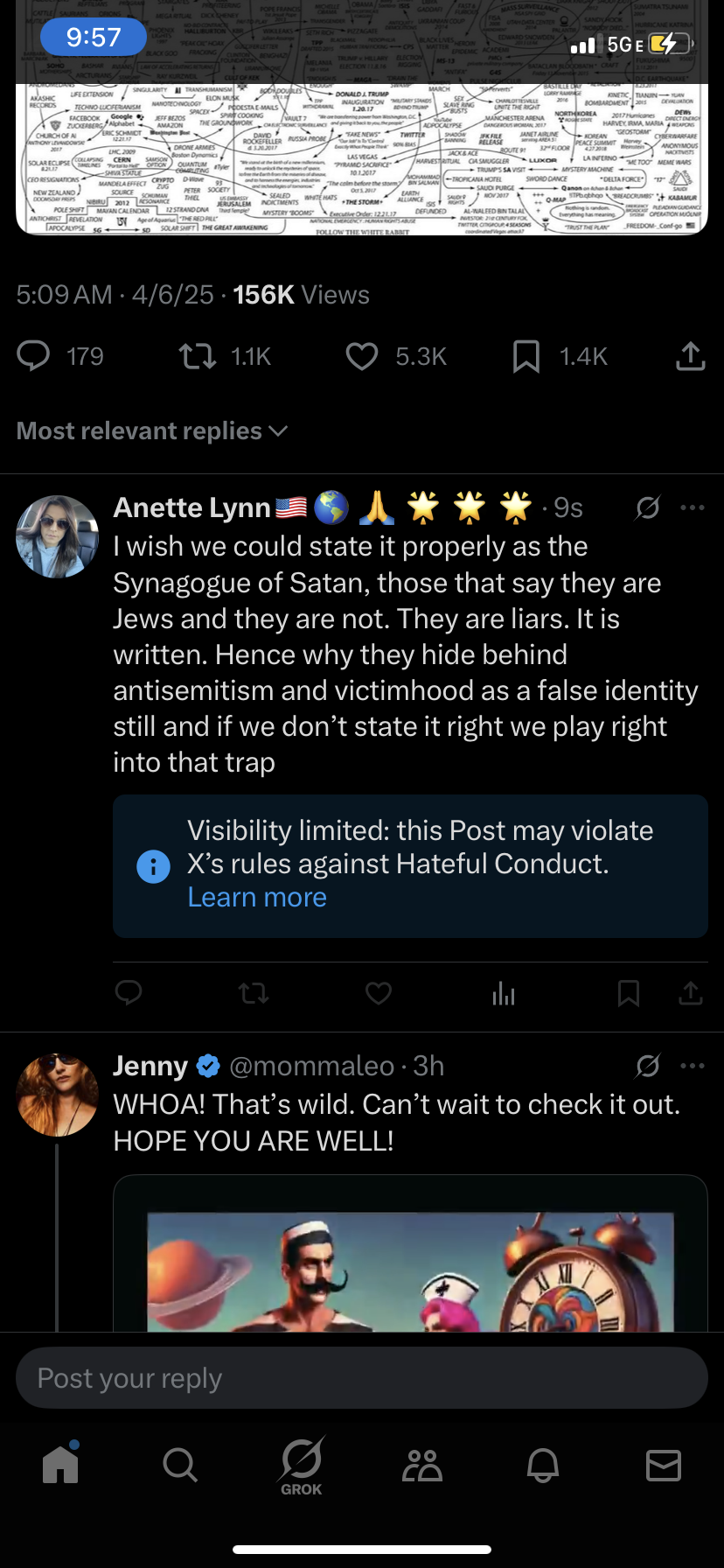The height and width of the screenshot is (1568, 724).
Task: Open more options on Anette Lynn's reply
Action: 693,507
